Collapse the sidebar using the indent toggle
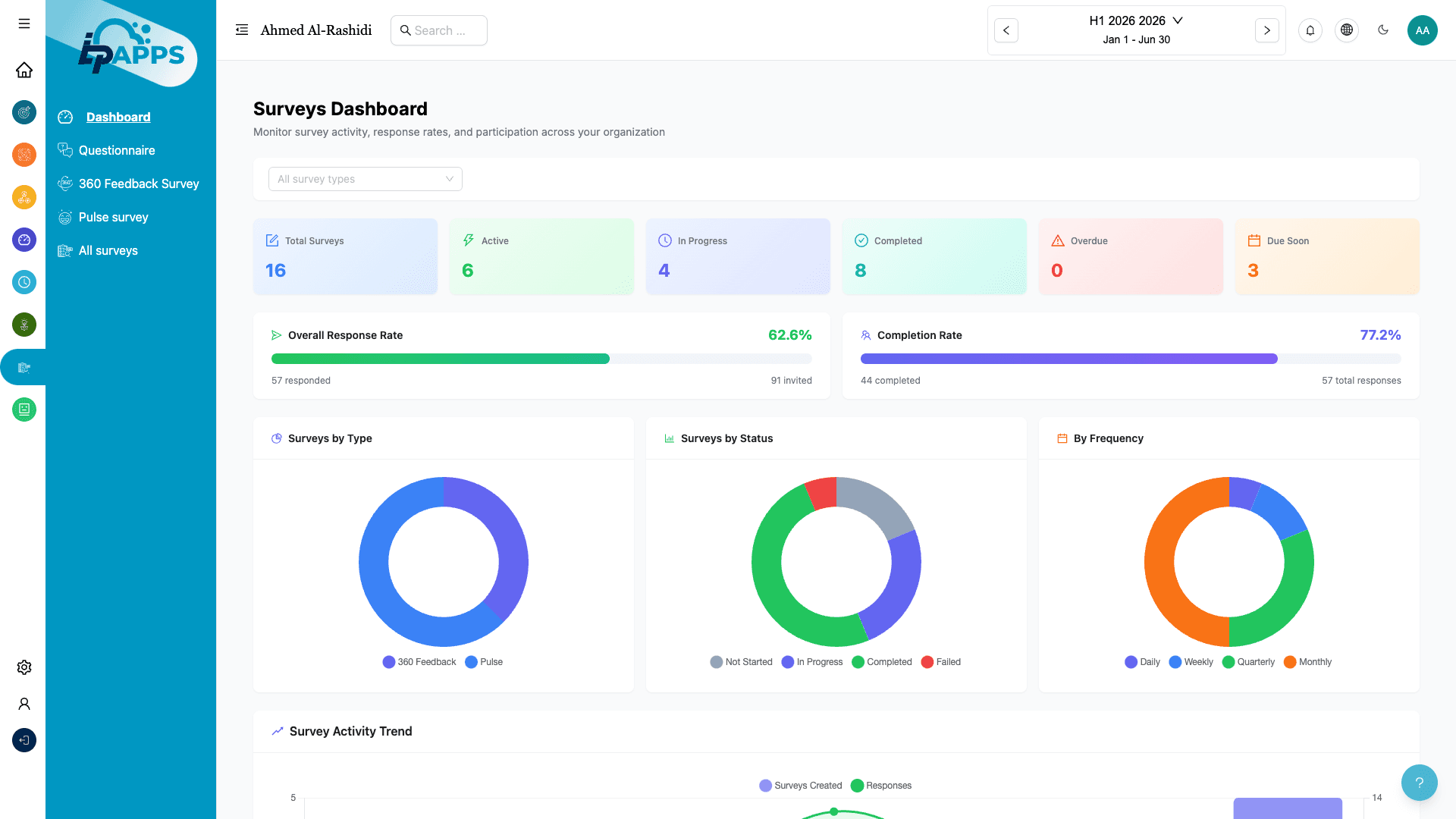1456x819 pixels. click(x=241, y=30)
